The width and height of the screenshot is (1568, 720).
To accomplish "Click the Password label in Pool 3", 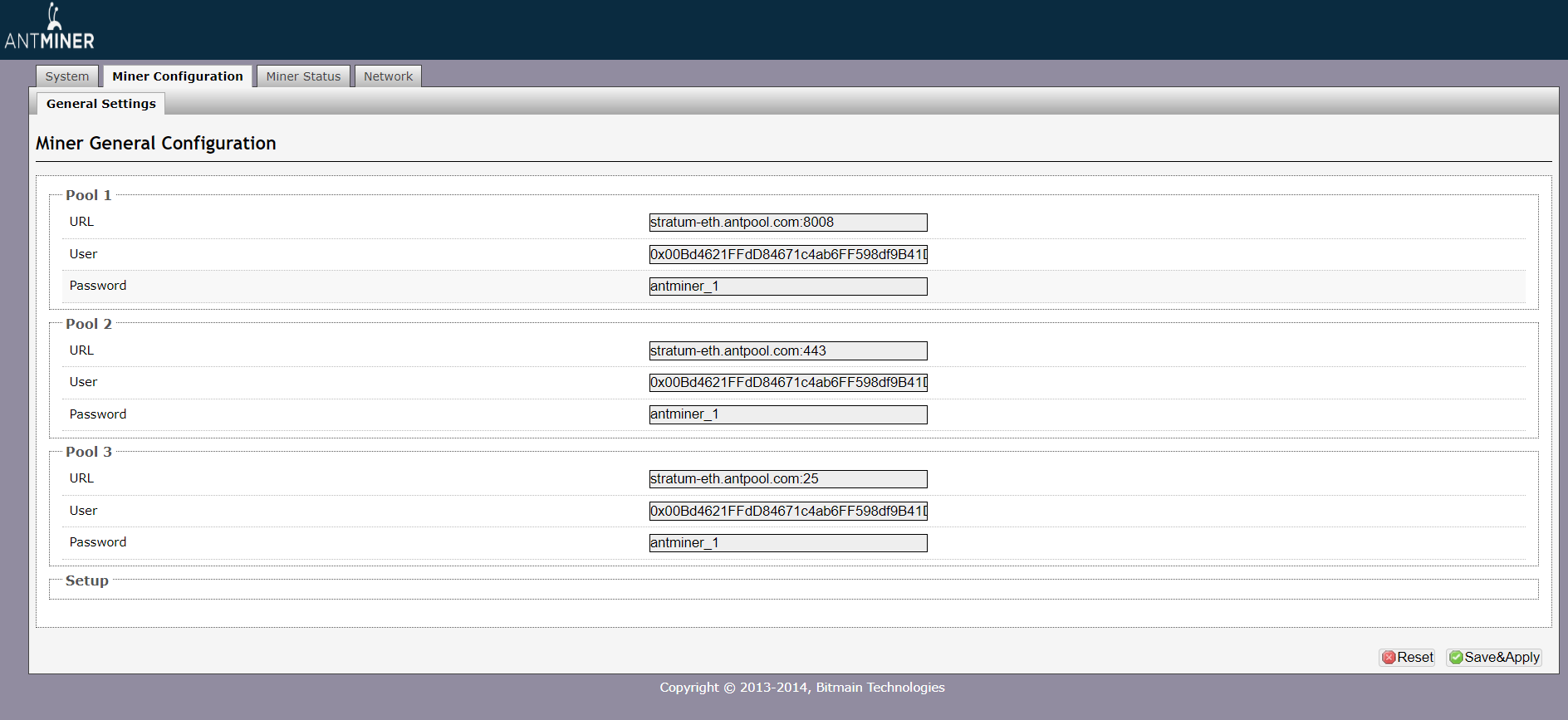I will click(x=98, y=542).
